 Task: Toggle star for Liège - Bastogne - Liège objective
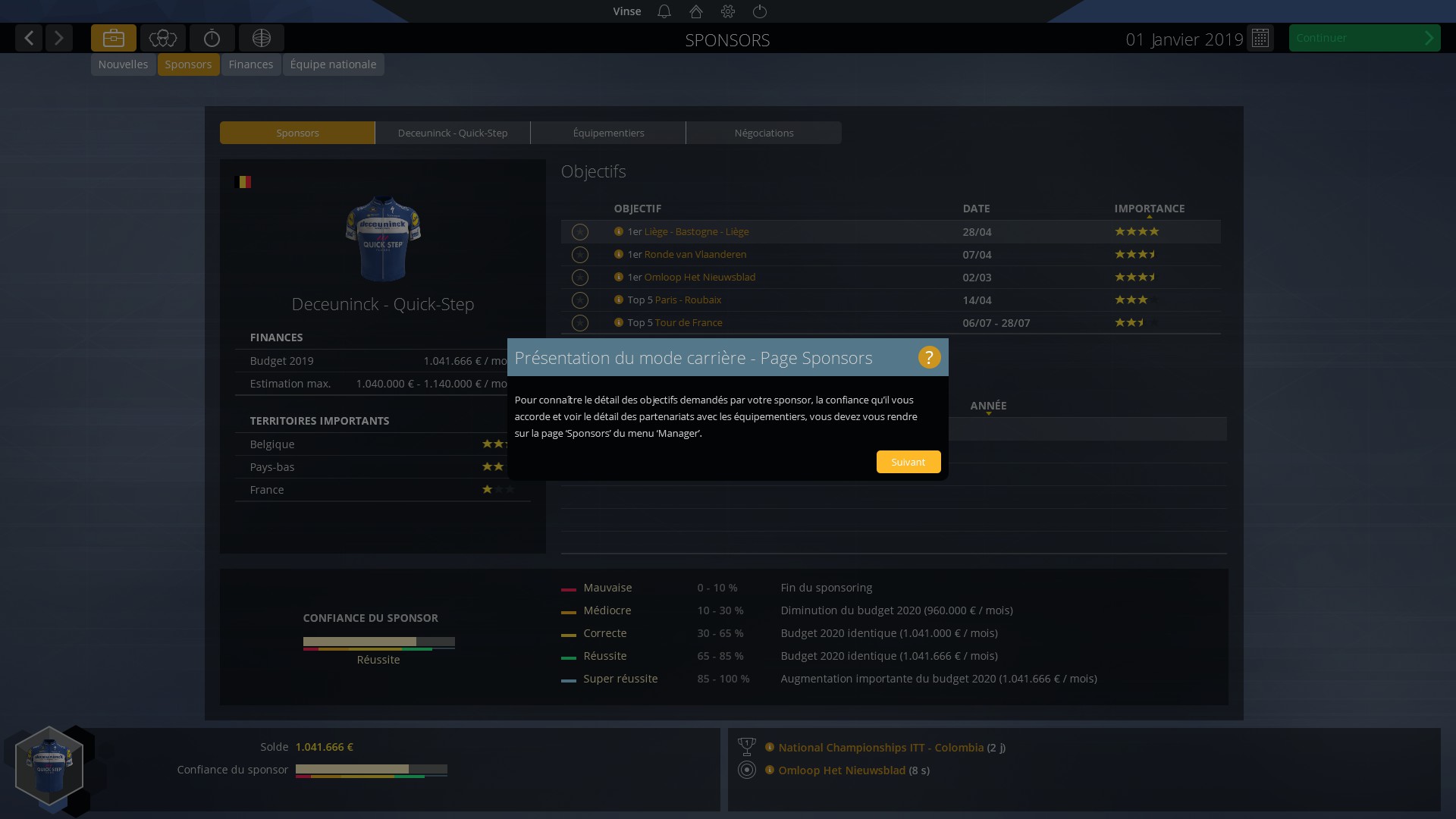click(x=580, y=232)
